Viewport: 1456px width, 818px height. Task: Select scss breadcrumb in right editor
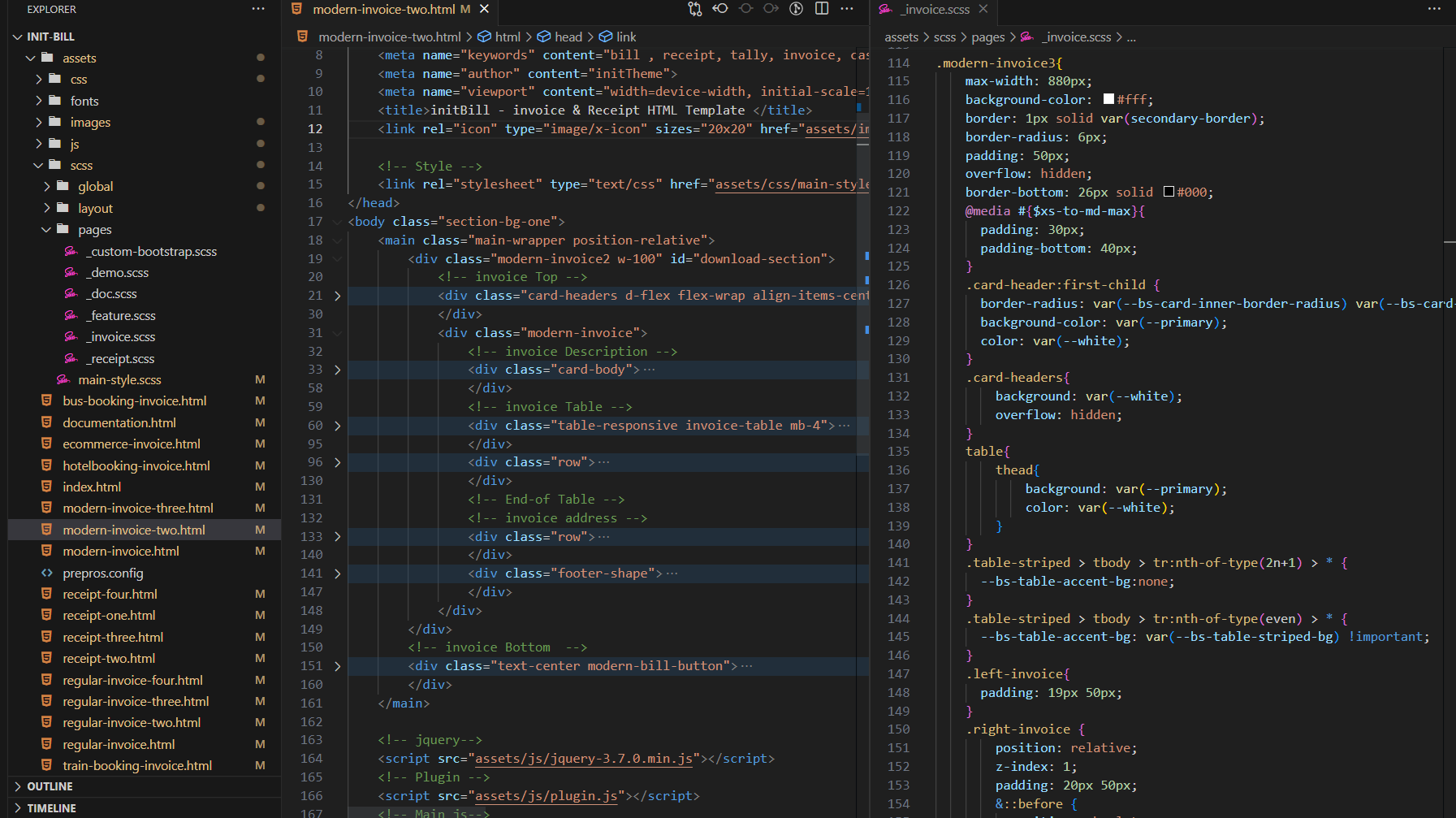pyautogui.click(x=944, y=37)
